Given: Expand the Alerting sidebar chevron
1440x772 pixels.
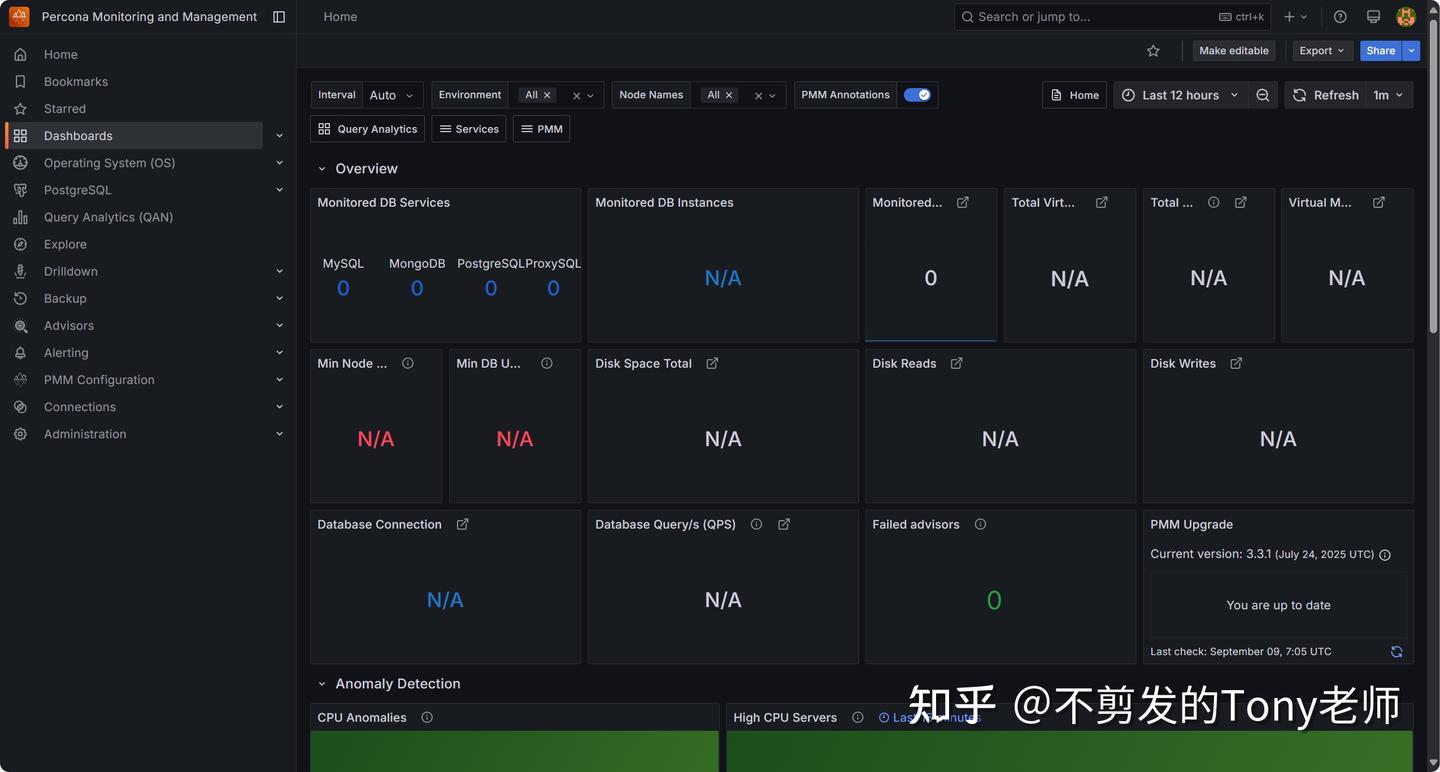Looking at the screenshot, I should point(279,353).
